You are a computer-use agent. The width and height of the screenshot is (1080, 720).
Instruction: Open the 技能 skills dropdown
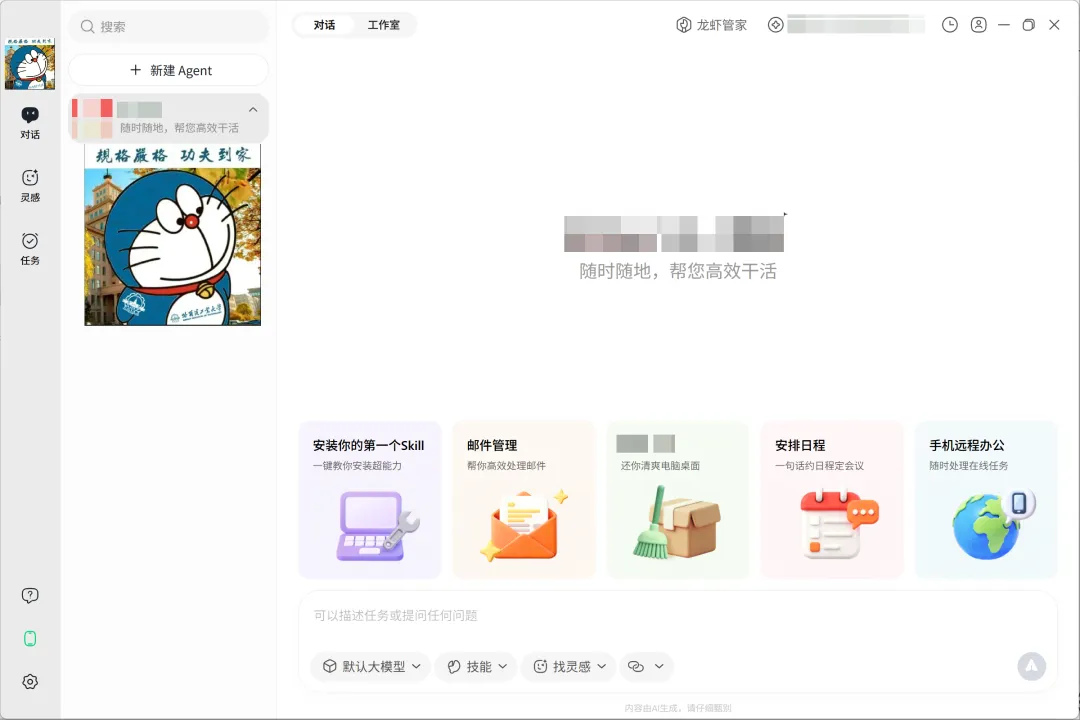point(477,666)
